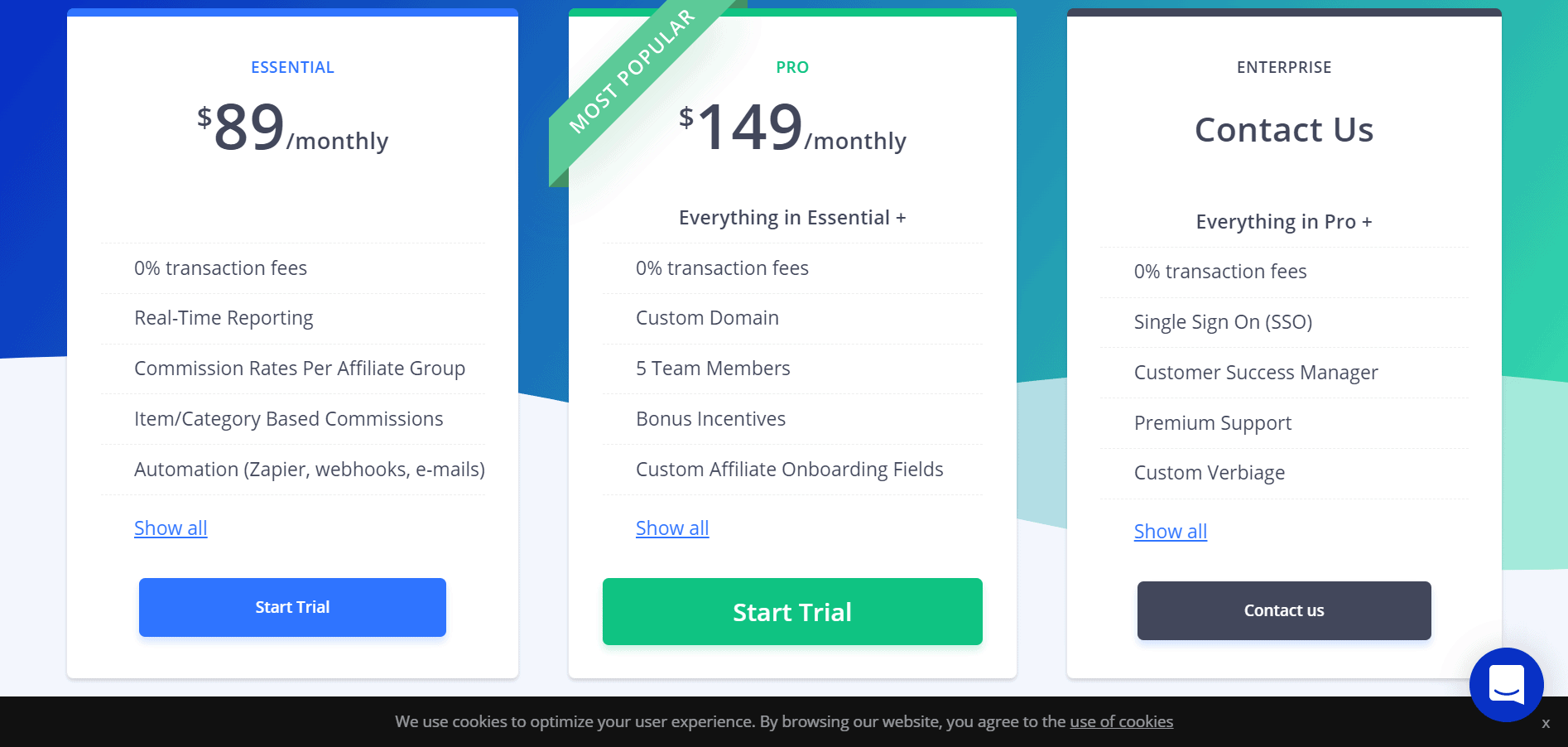1568x747 pixels.
Task: Dismiss the cookie banner with the x
Action: coord(1545,724)
